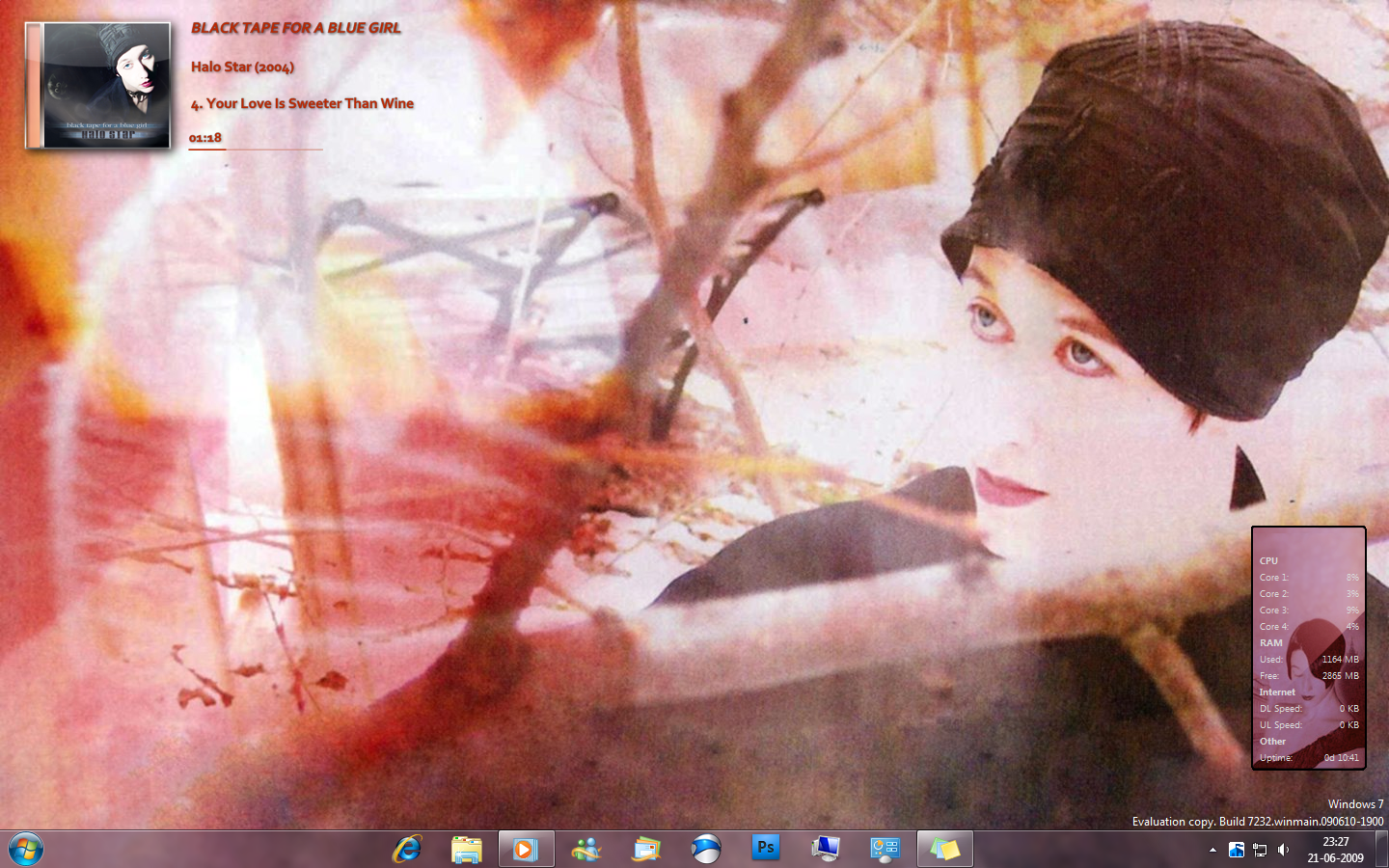Click the "CPU" heading in the system monitor
The height and width of the screenshot is (868, 1389).
[1268, 560]
